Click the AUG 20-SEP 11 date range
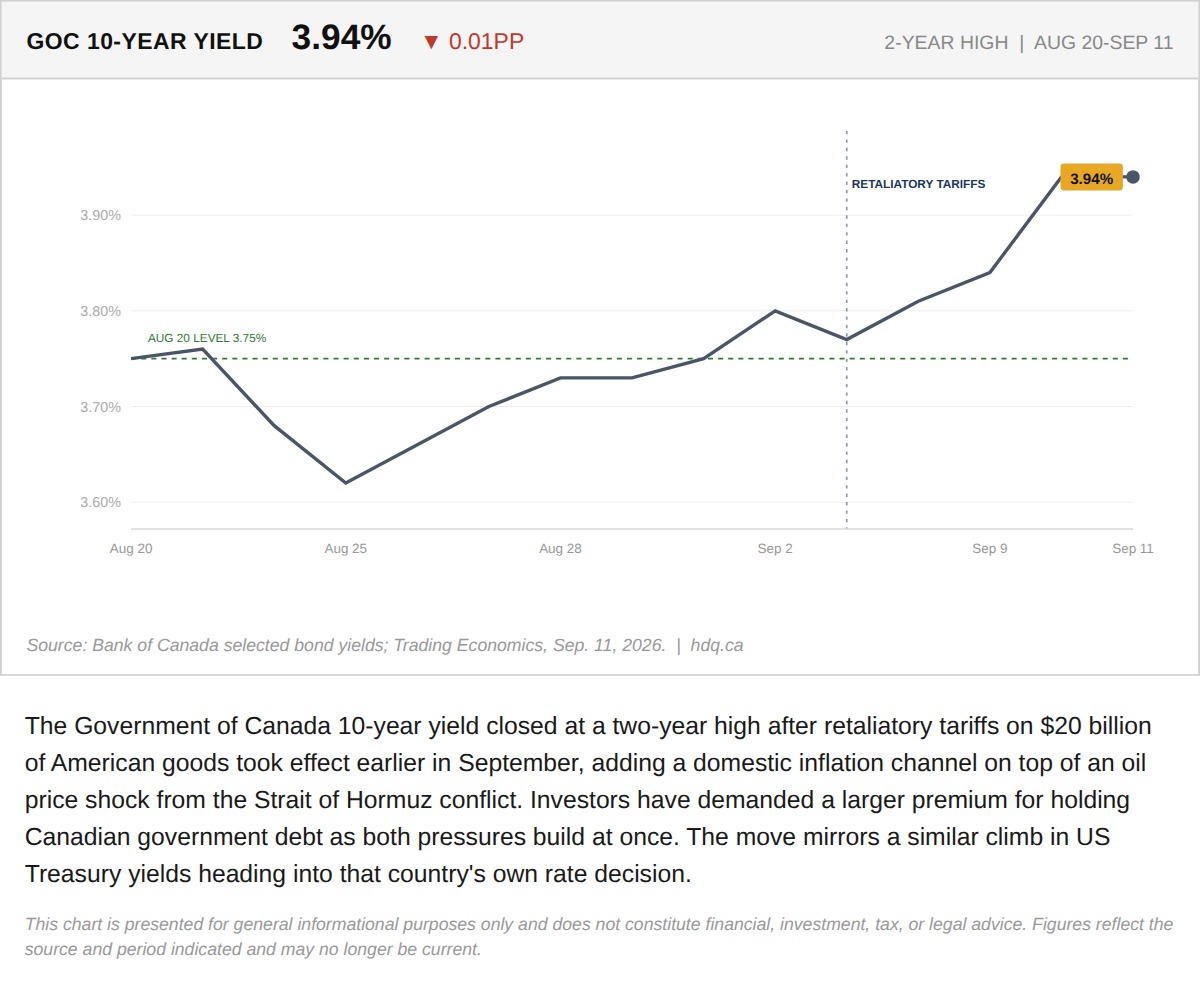The height and width of the screenshot is (1001, 1200). click(x=1103, y=43)
